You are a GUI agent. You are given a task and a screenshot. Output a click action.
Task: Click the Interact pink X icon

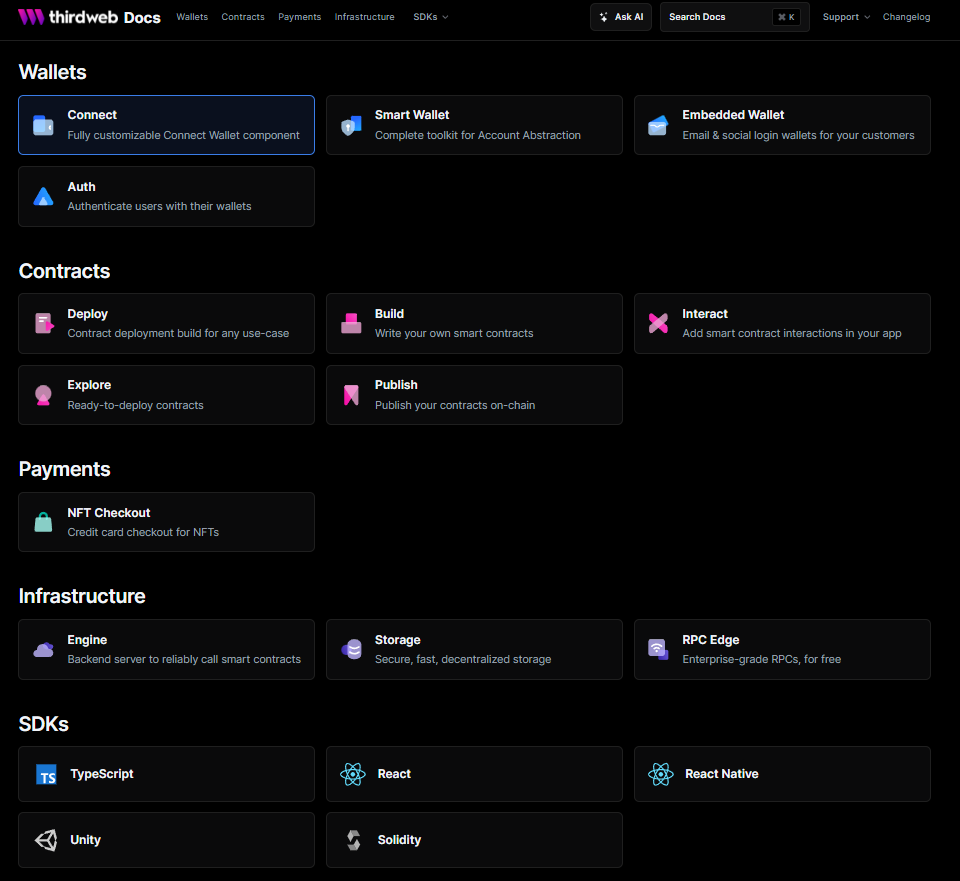tap(658, 323)
